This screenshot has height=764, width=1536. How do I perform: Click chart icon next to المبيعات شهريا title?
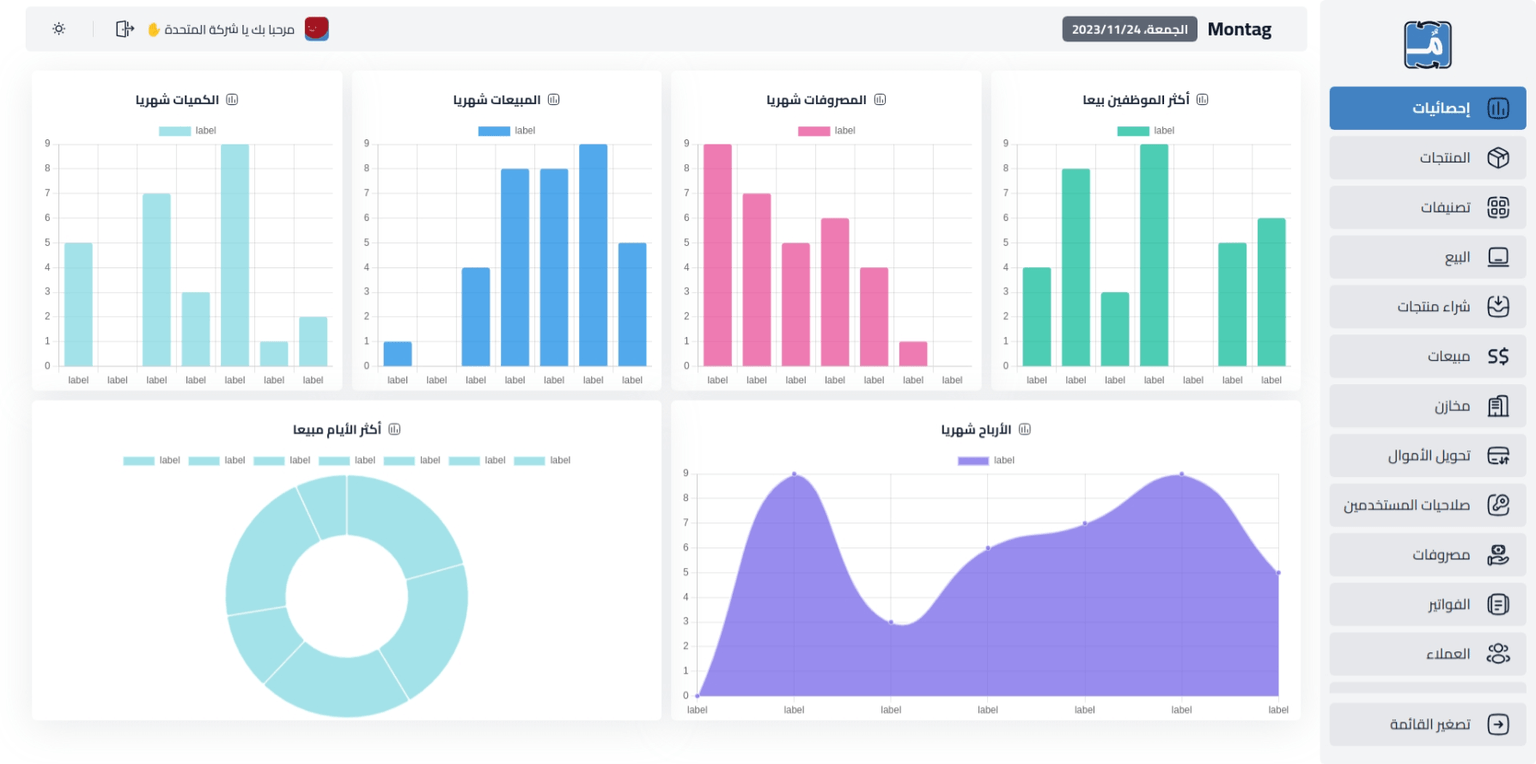pos(554,100)
